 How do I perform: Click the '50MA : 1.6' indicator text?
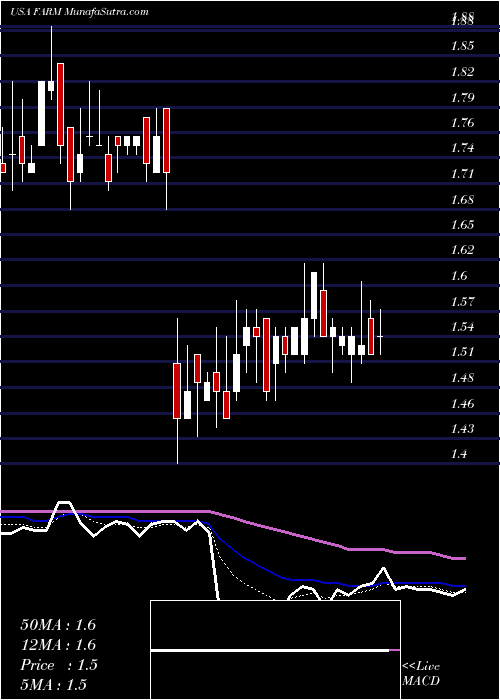58,625
